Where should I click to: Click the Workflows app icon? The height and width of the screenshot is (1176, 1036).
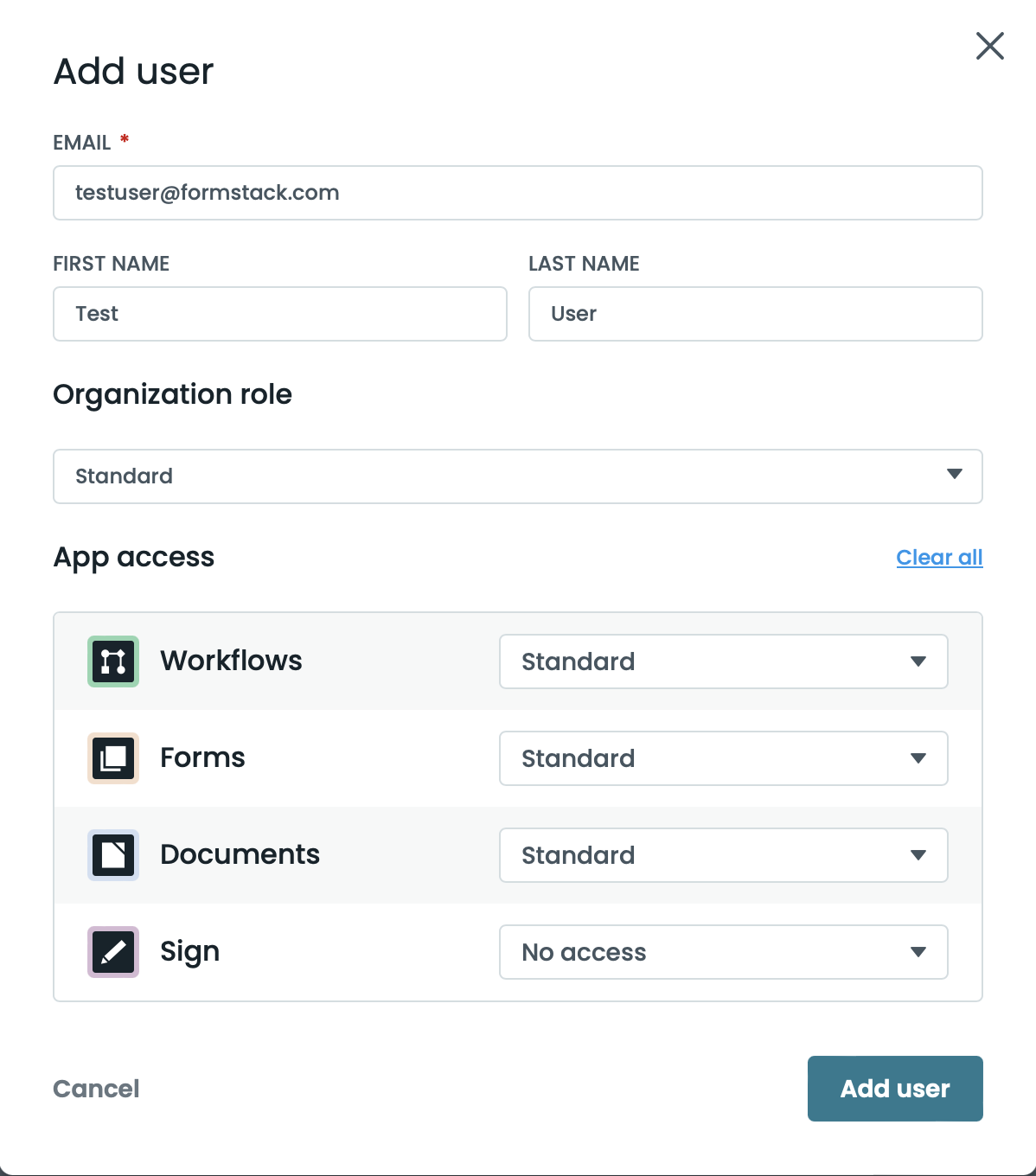[x=113, y=661]
